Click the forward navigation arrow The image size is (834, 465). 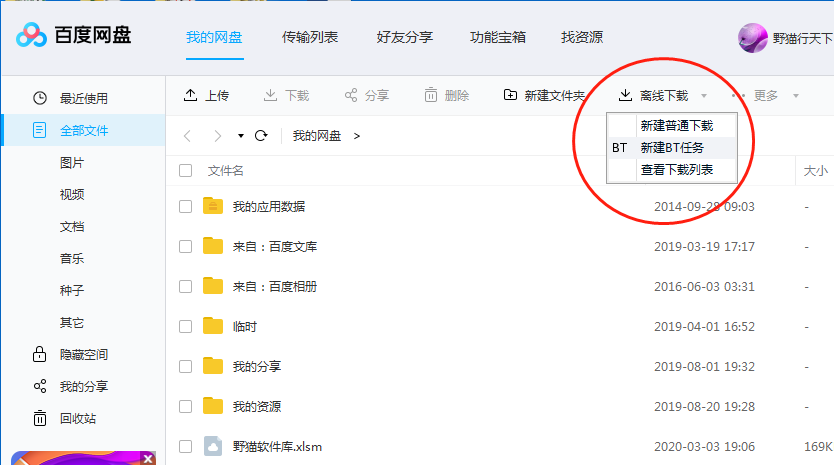[x=217, y=136]
